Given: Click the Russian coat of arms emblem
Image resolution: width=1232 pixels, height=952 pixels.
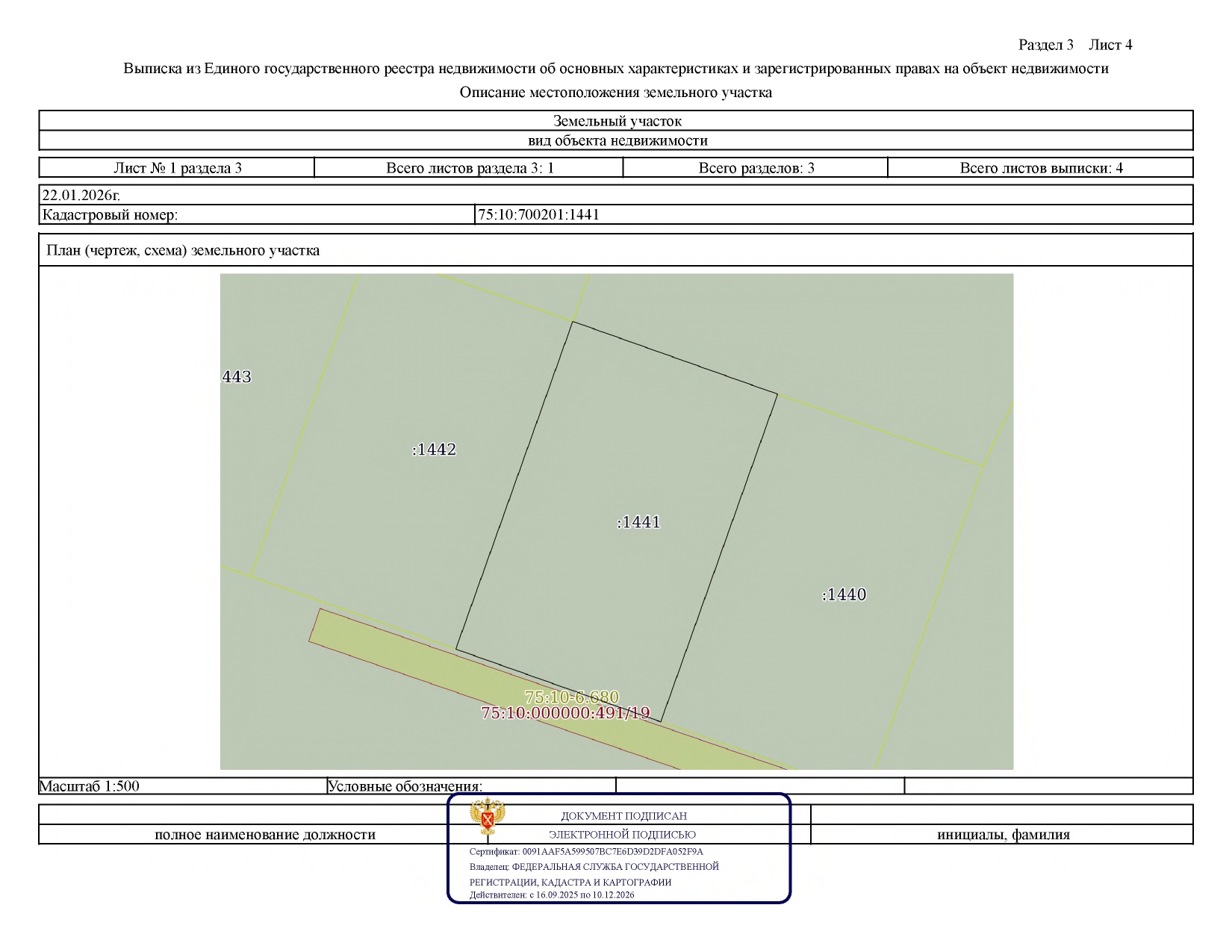Looking at the screenshot, I should click(488, 817).
